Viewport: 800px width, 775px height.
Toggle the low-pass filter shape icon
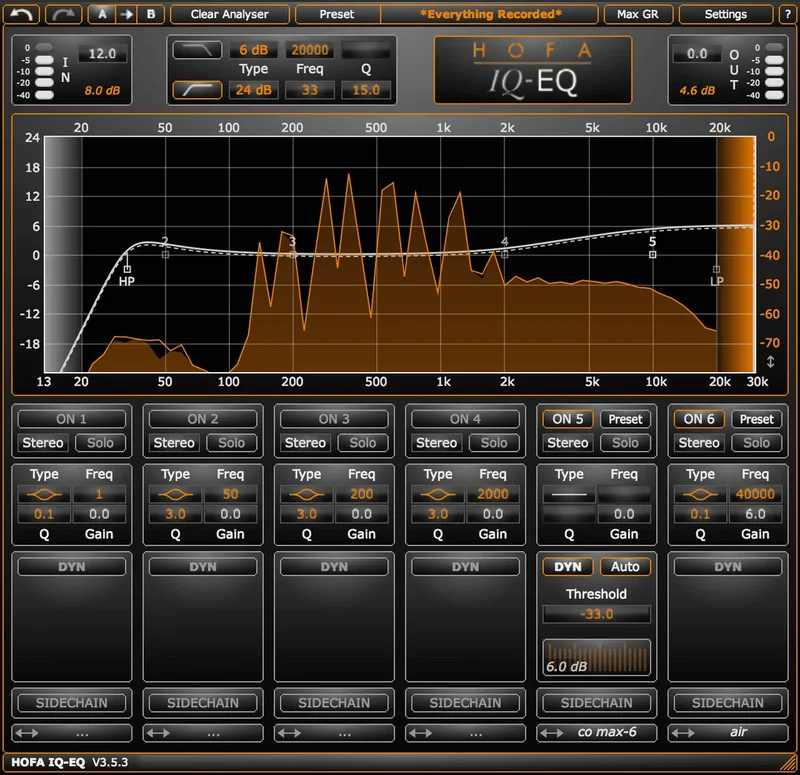point(197,50)
